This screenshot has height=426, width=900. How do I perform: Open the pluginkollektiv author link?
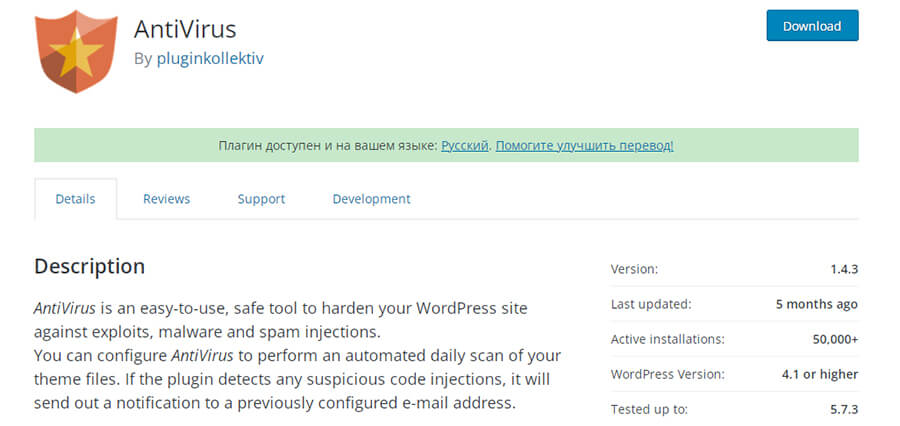(210, 58)
